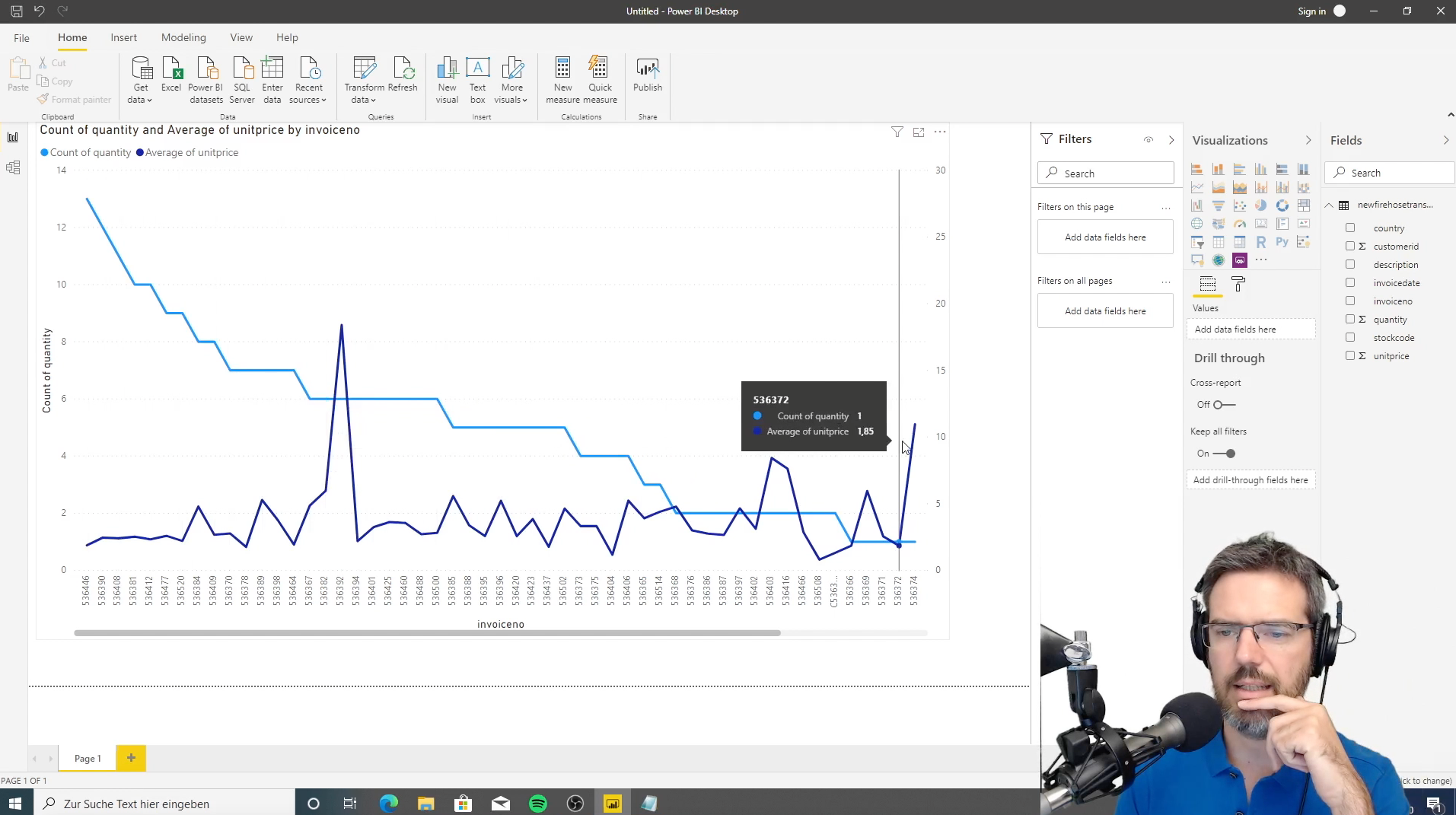Choose the funnel chart visualization
Image resolution: width=1456 pixels, height=815 pixels.
(1219, 205)
